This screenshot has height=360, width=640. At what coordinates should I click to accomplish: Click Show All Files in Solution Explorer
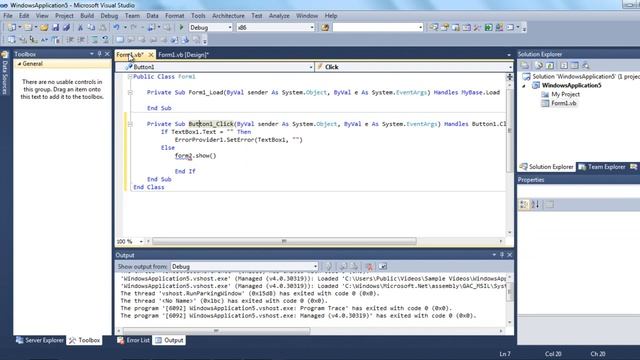coord(538,65)
